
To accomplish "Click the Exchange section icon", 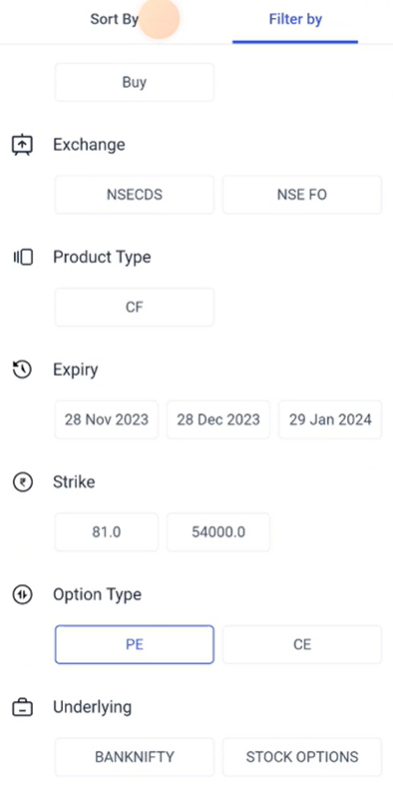I will [22, 145].
